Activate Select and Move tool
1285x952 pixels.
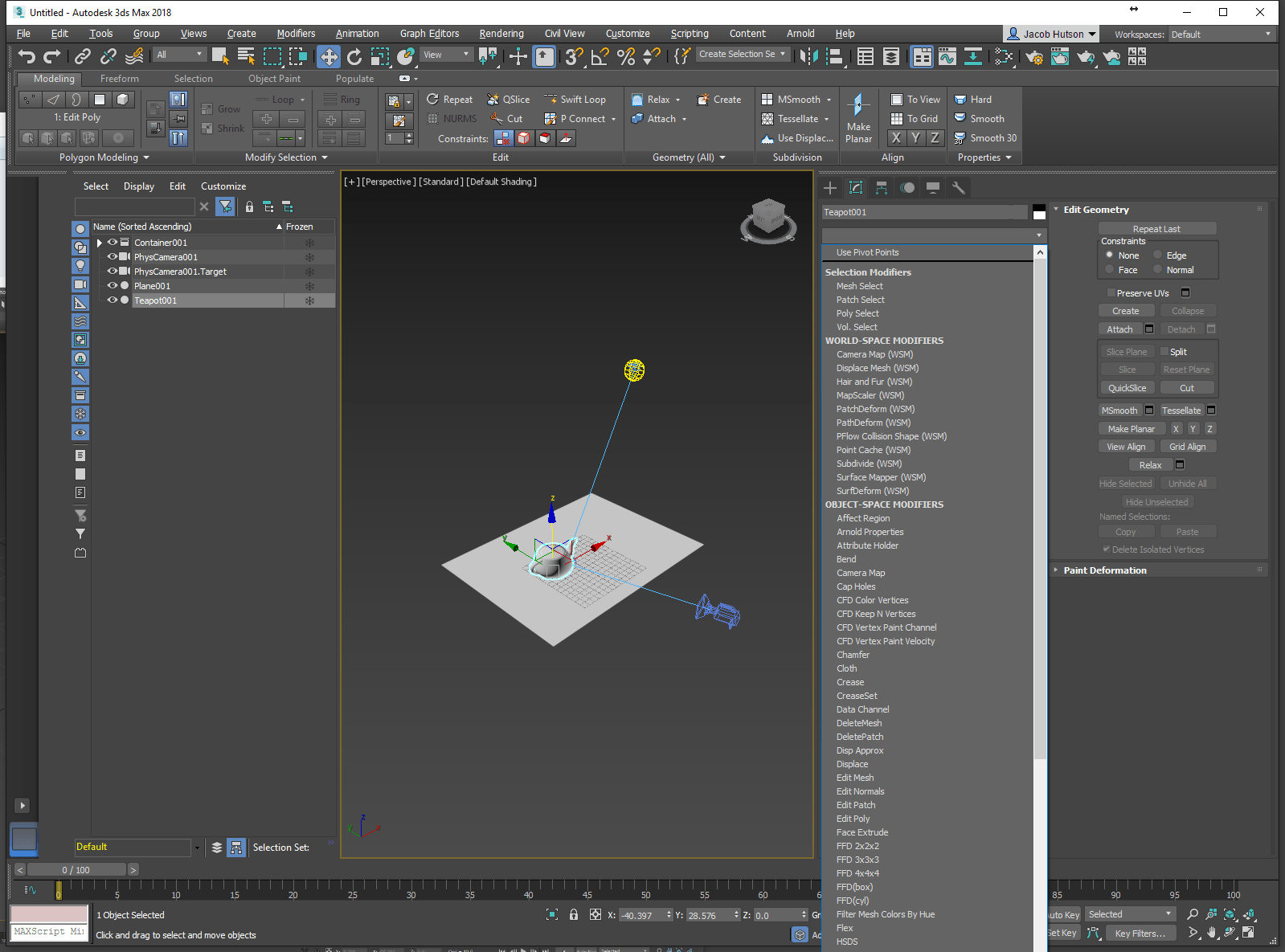(329, 56)
